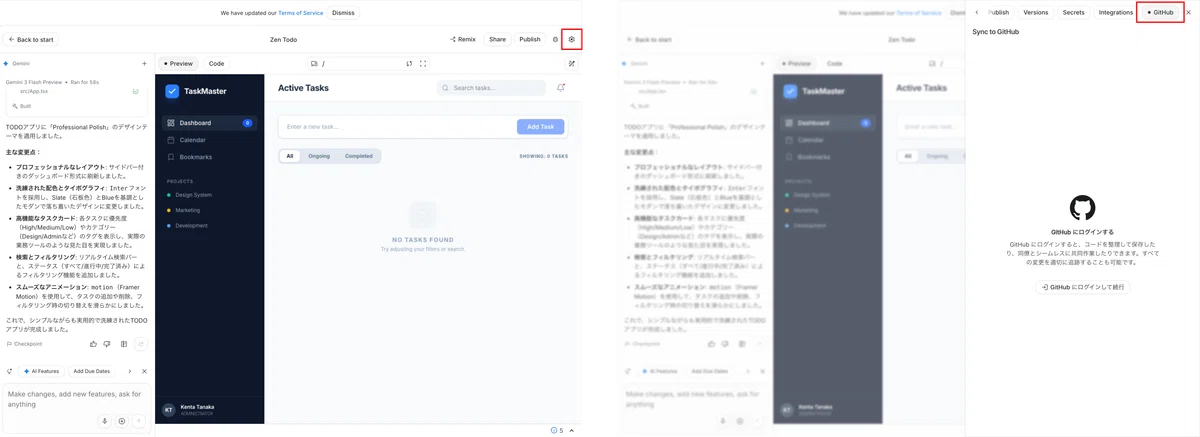Switch to the Preview tab in left screenshot
The width and height of the screenshot is (1200, 437).
point(178,63)
